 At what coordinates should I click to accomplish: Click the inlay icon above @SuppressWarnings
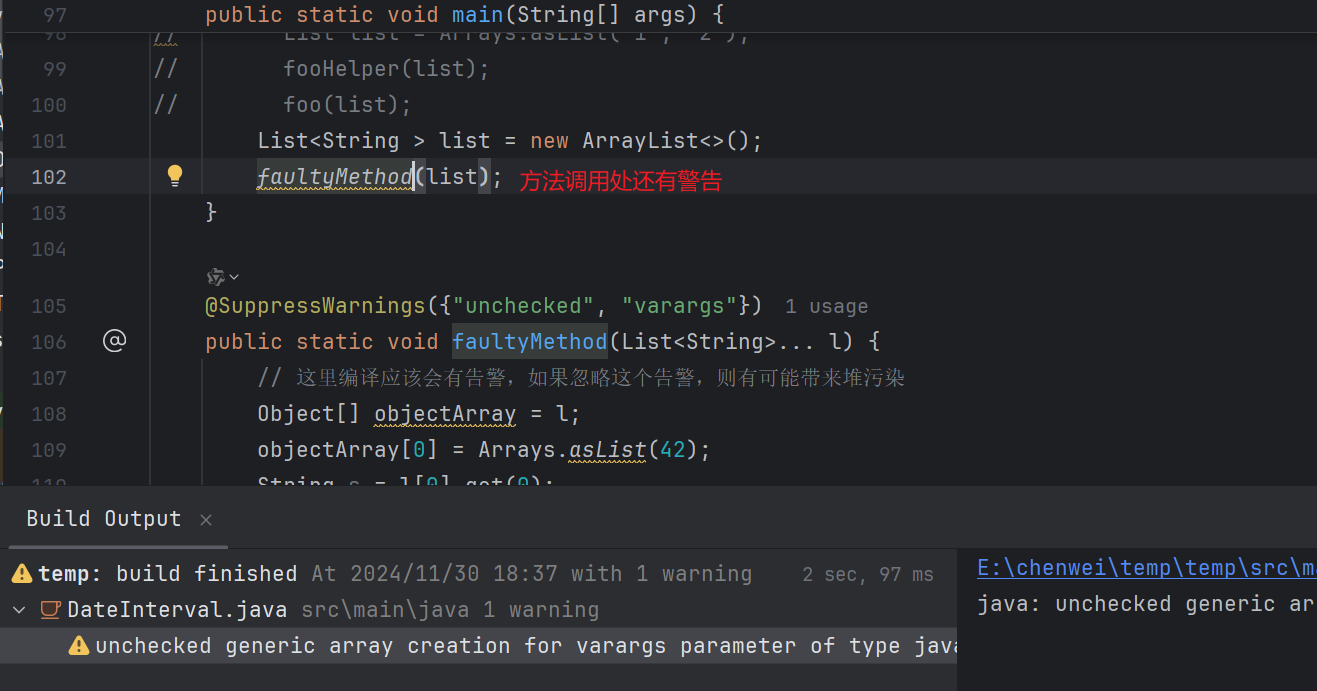pos(215,277)
